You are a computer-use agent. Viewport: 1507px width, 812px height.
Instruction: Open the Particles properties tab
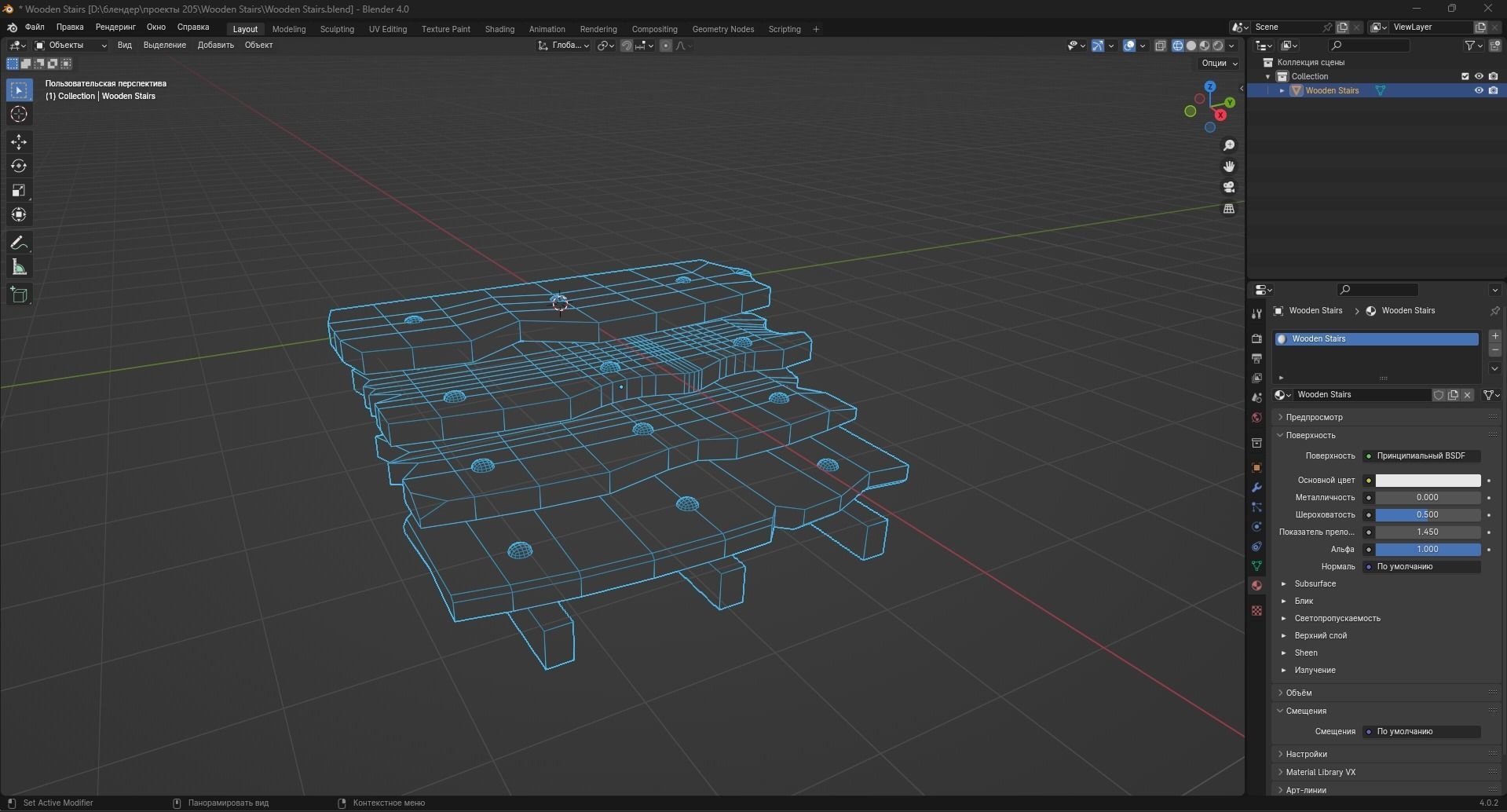pos(1256,507)
